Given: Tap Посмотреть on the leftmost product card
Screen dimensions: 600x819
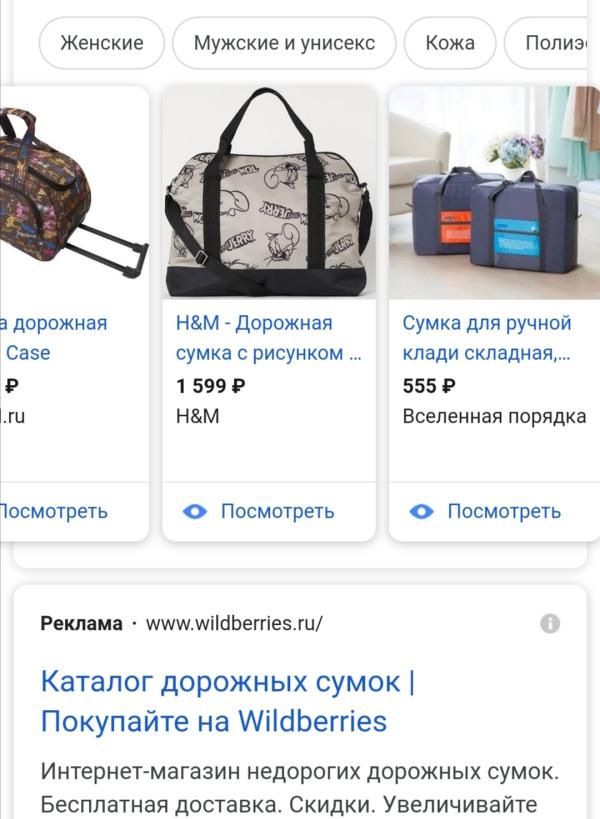Looking at the screenshot, I should 53,511.
